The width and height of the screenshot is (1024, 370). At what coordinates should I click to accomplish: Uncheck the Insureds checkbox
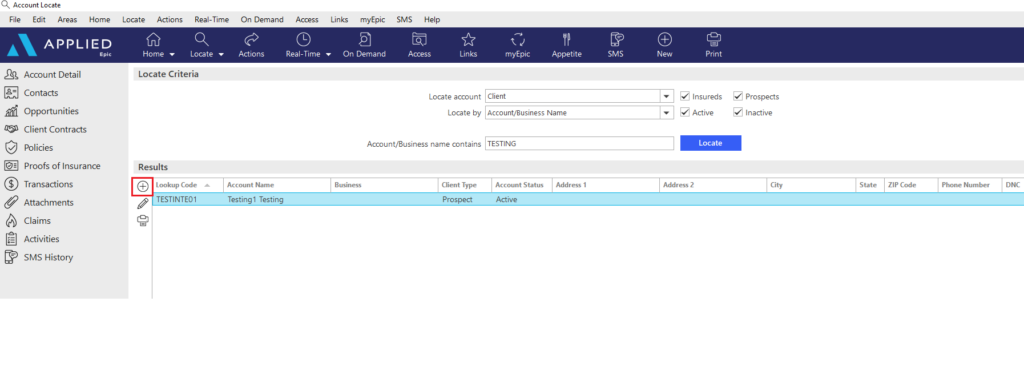click(x=684, y=97)
